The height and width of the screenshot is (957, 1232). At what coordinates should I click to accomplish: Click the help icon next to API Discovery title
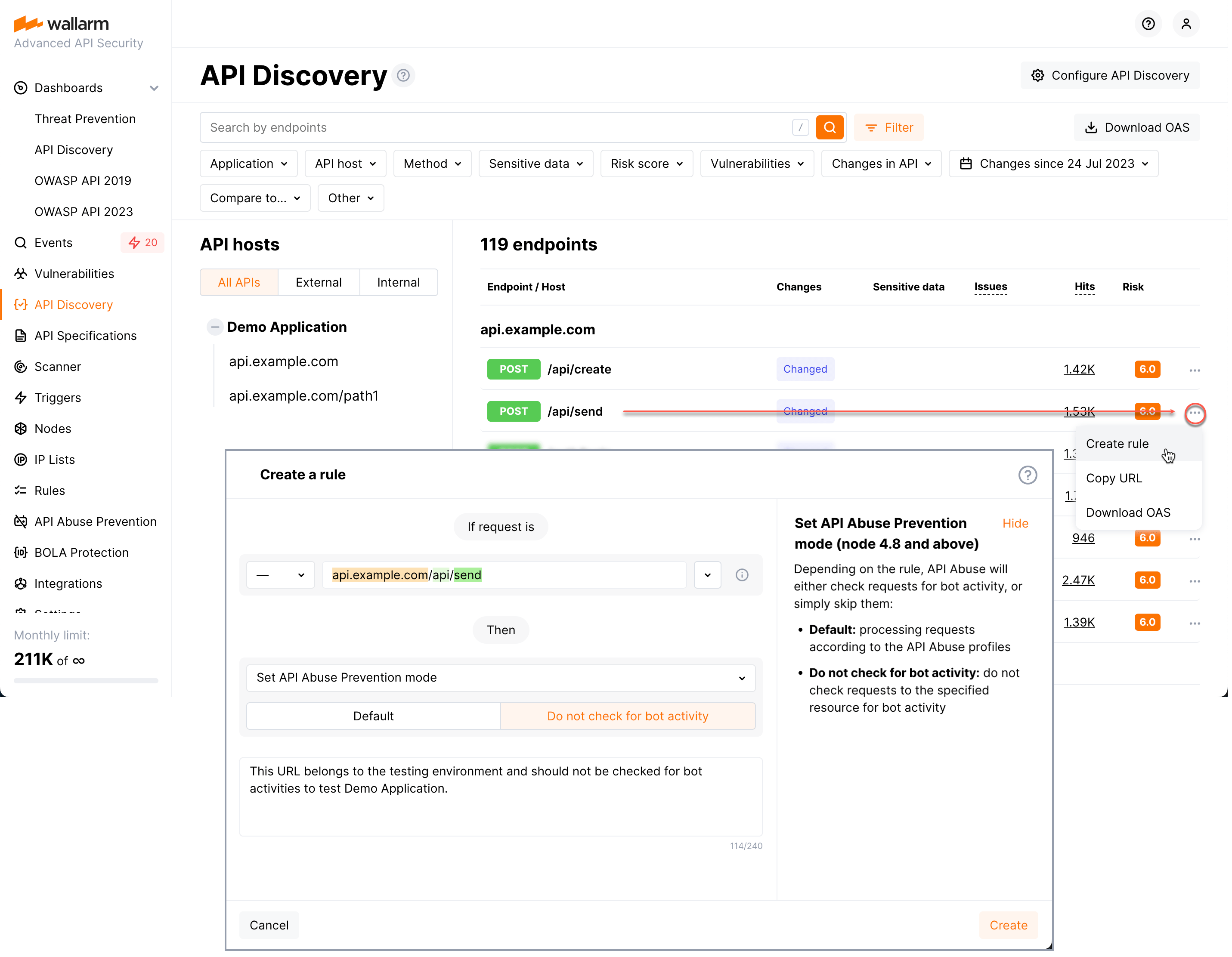[x=403, y=75]
